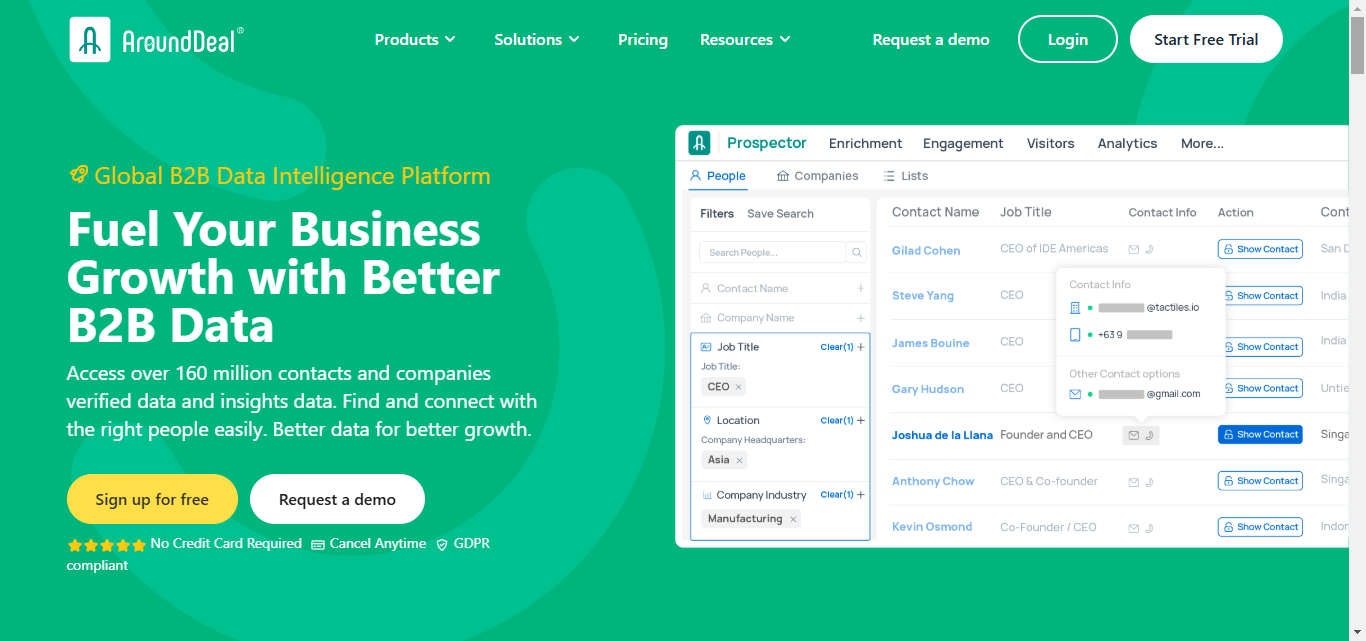Image resolution: width=1366 pixels, height=641 pixels.
Task: Open the Solutions dropdown menu
Action: pyautogui.click(x=537, y=40)
